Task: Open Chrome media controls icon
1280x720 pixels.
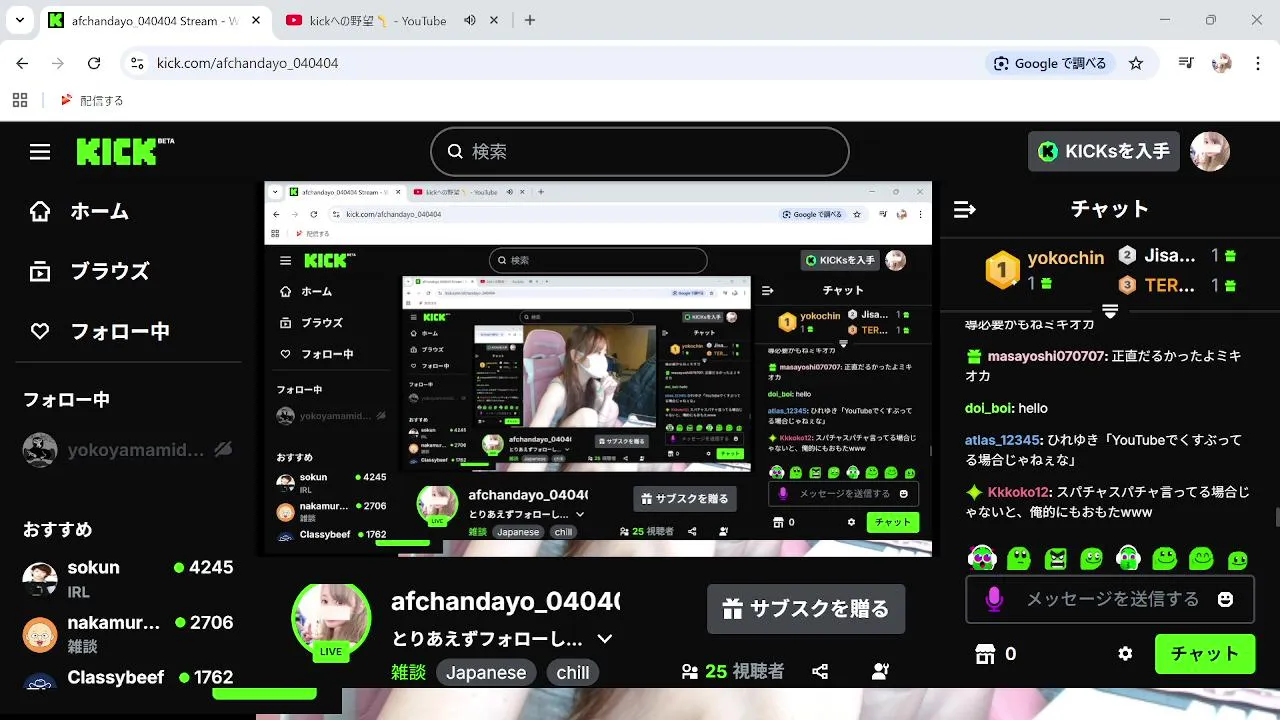Action: tap(1186, 63)
